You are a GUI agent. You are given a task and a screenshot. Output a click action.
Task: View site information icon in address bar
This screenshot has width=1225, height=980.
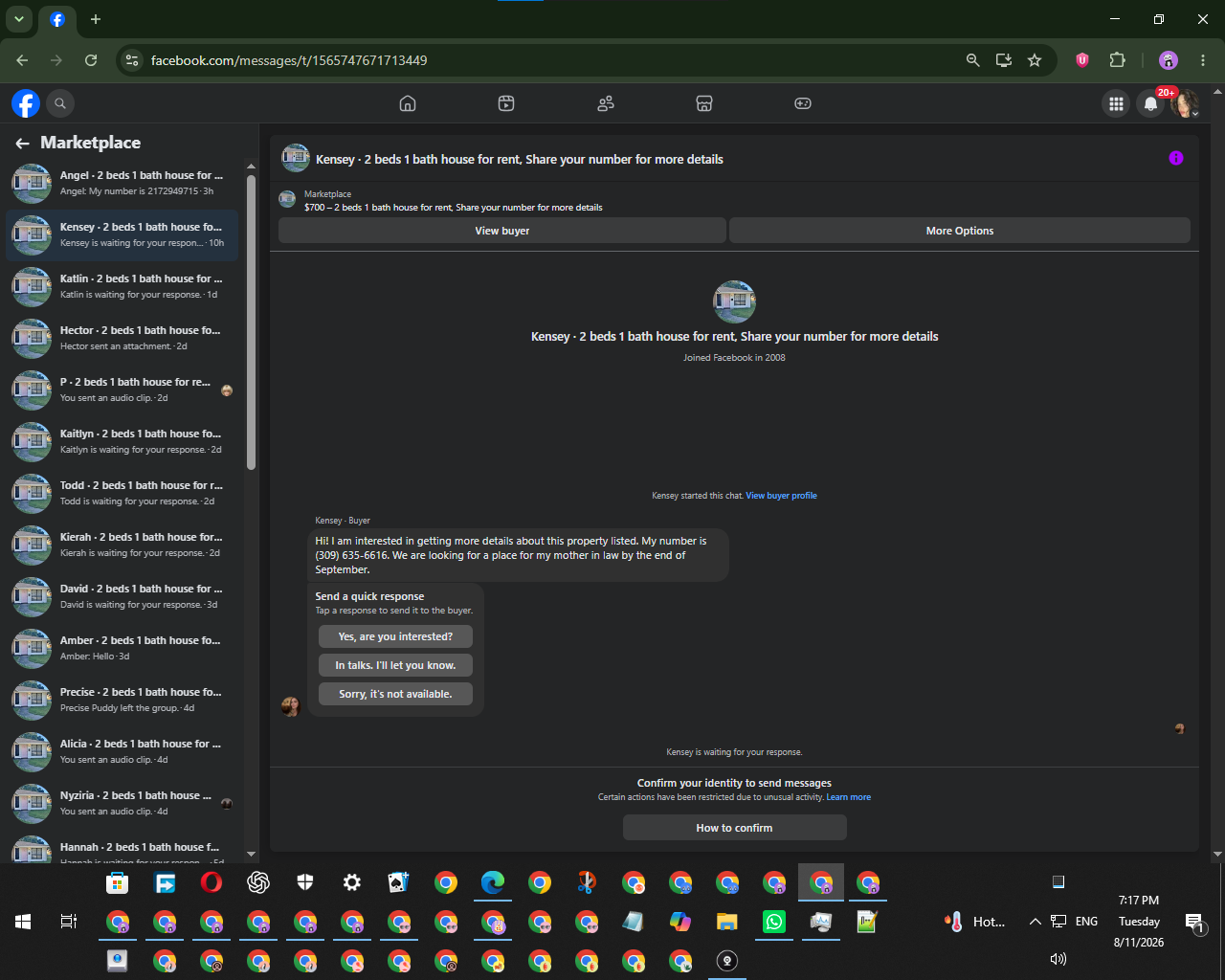132,60
